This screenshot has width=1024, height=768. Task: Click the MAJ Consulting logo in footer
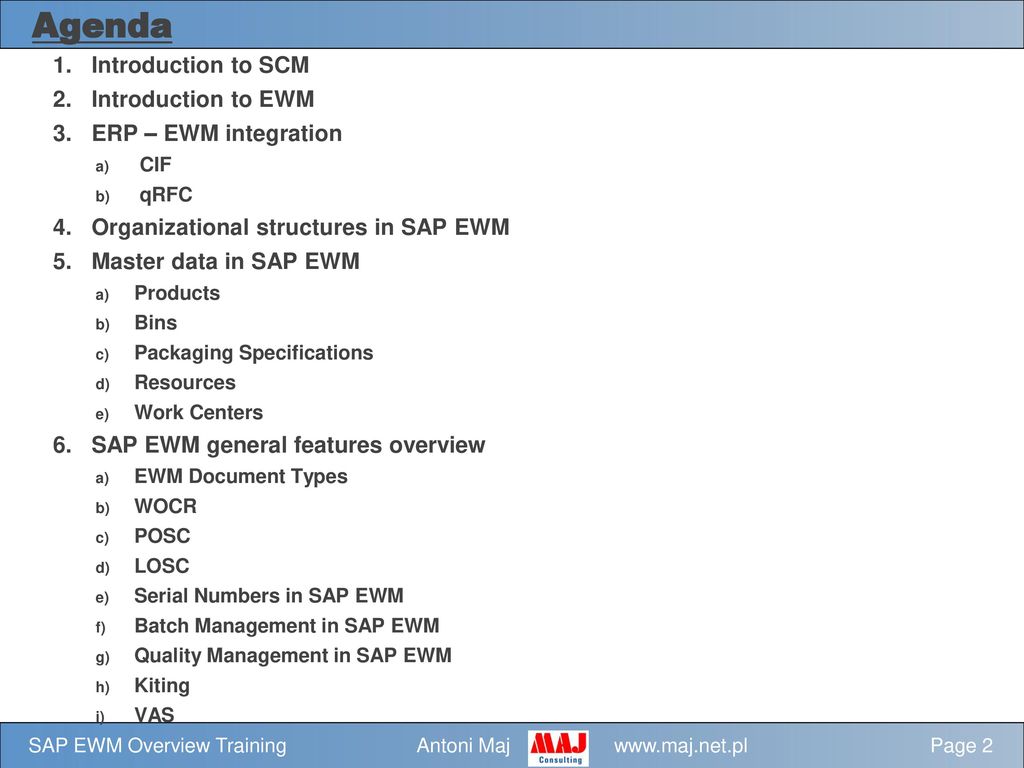click(x=558, y=748)
